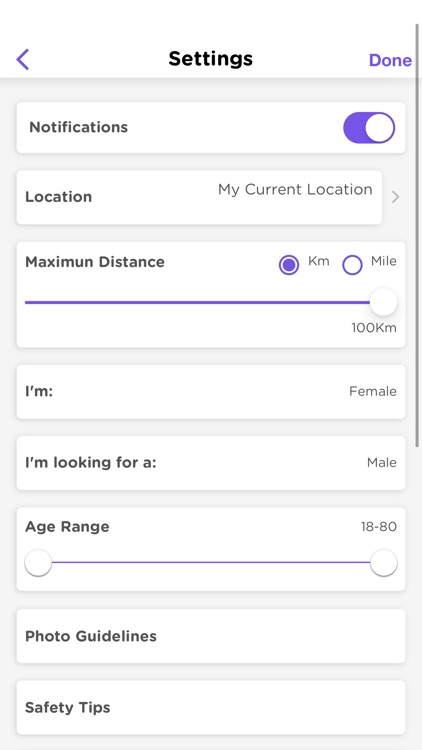The width and height of the screenshot is (422, 750).
Task: Open Safety Tips
Action: coord(211,707)
